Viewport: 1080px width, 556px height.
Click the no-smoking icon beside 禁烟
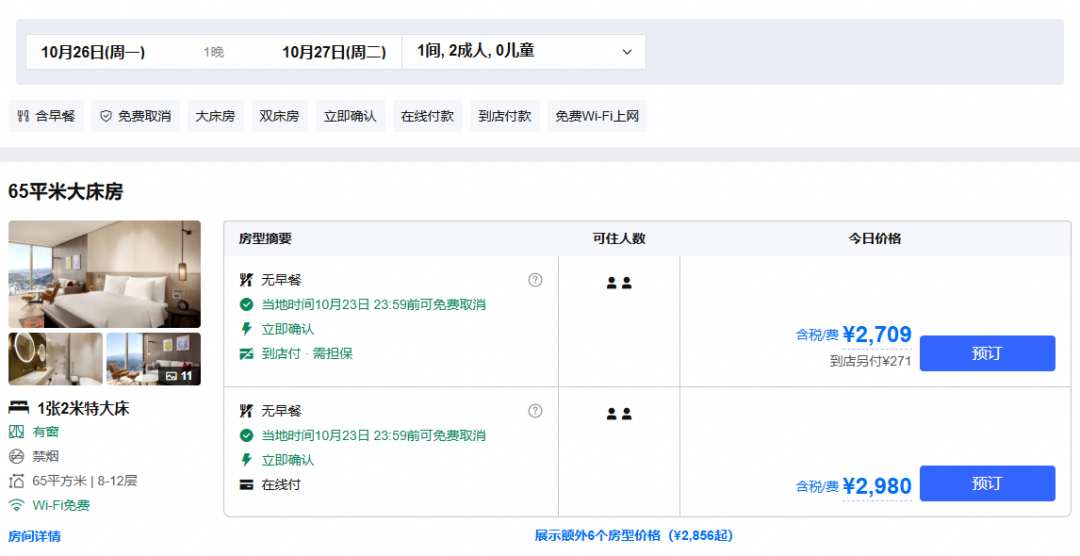(x=17, y=456)
